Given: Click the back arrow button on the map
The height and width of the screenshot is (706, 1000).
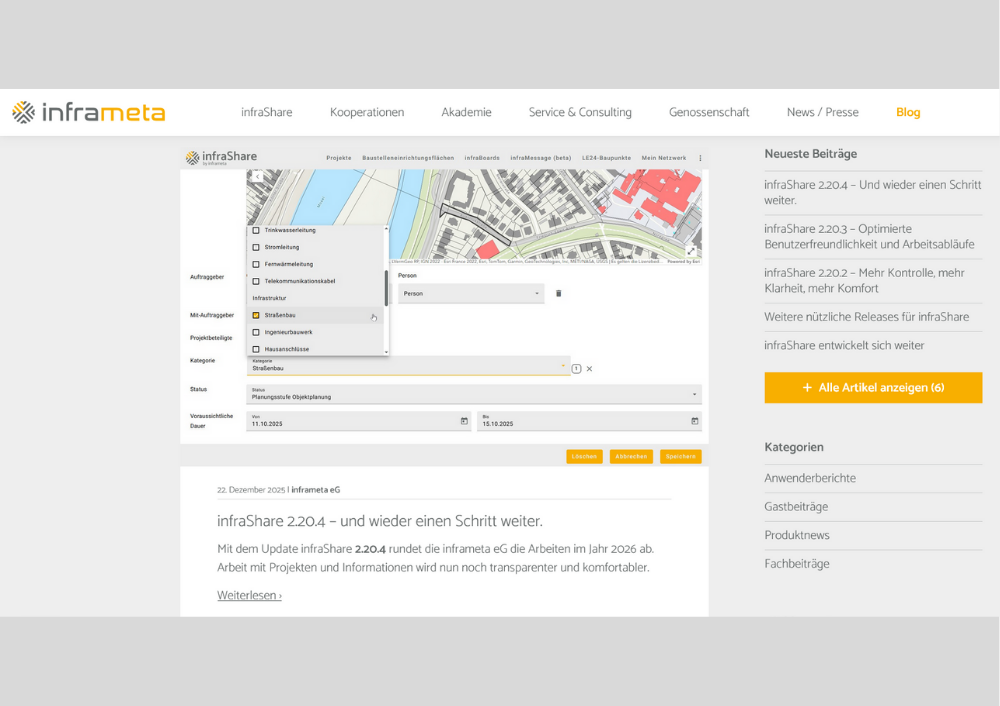Looking at the screenshot, I should [256, 176].
